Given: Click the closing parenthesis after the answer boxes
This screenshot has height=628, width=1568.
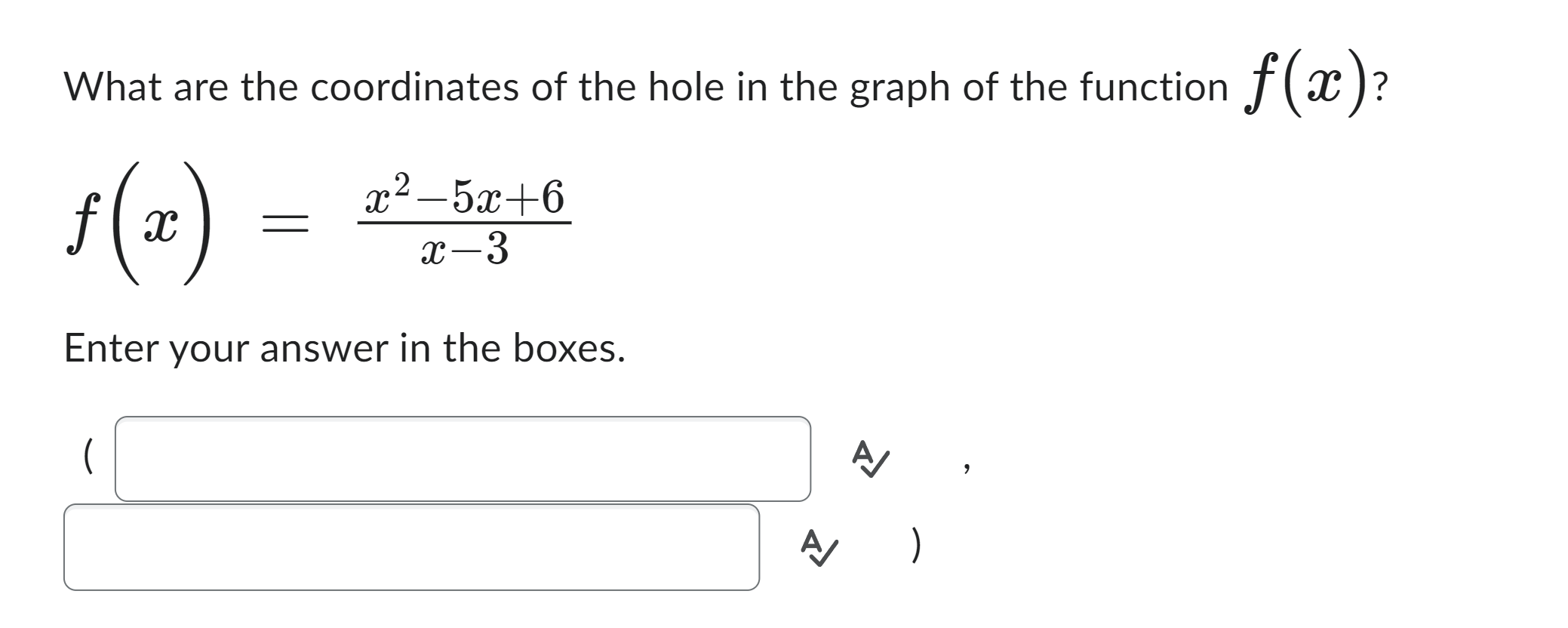Looking at the screenshot, I should coord(915,545).
